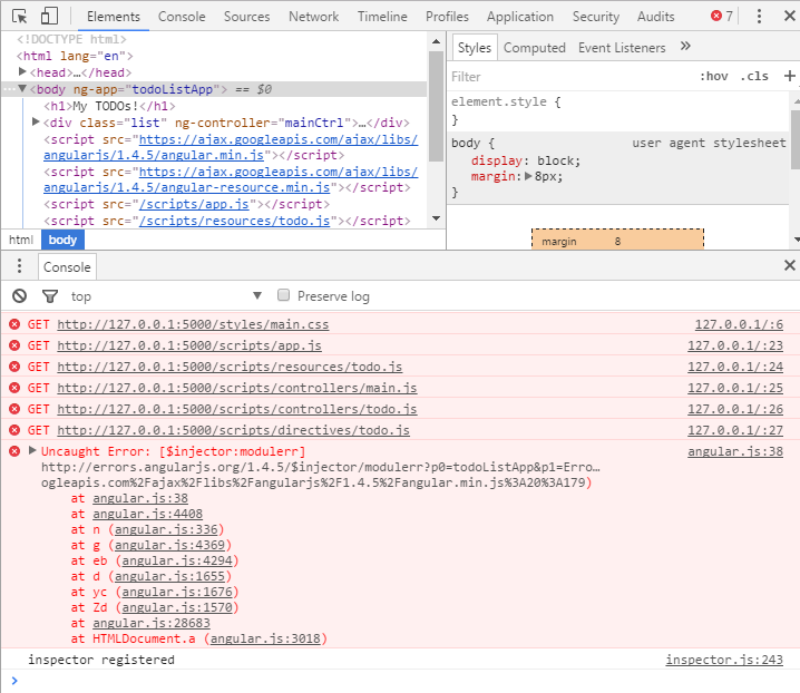Activate the inspect element picker icon
Image resolution: width=800 pixels, height=693 pixels.
coord(20,16)
